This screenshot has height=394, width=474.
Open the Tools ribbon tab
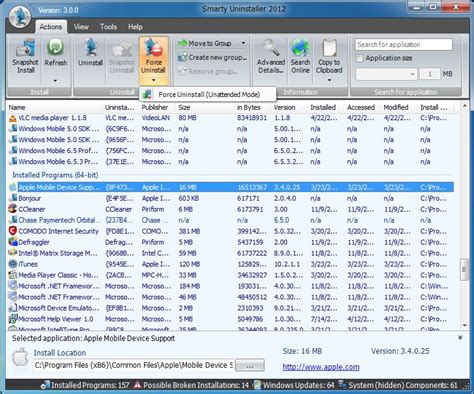109,27
